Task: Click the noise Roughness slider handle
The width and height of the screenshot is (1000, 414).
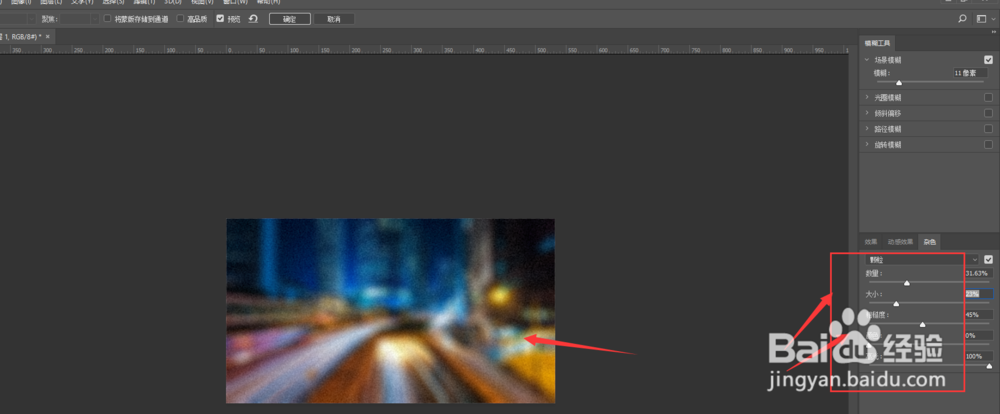Action: (922, 325)
